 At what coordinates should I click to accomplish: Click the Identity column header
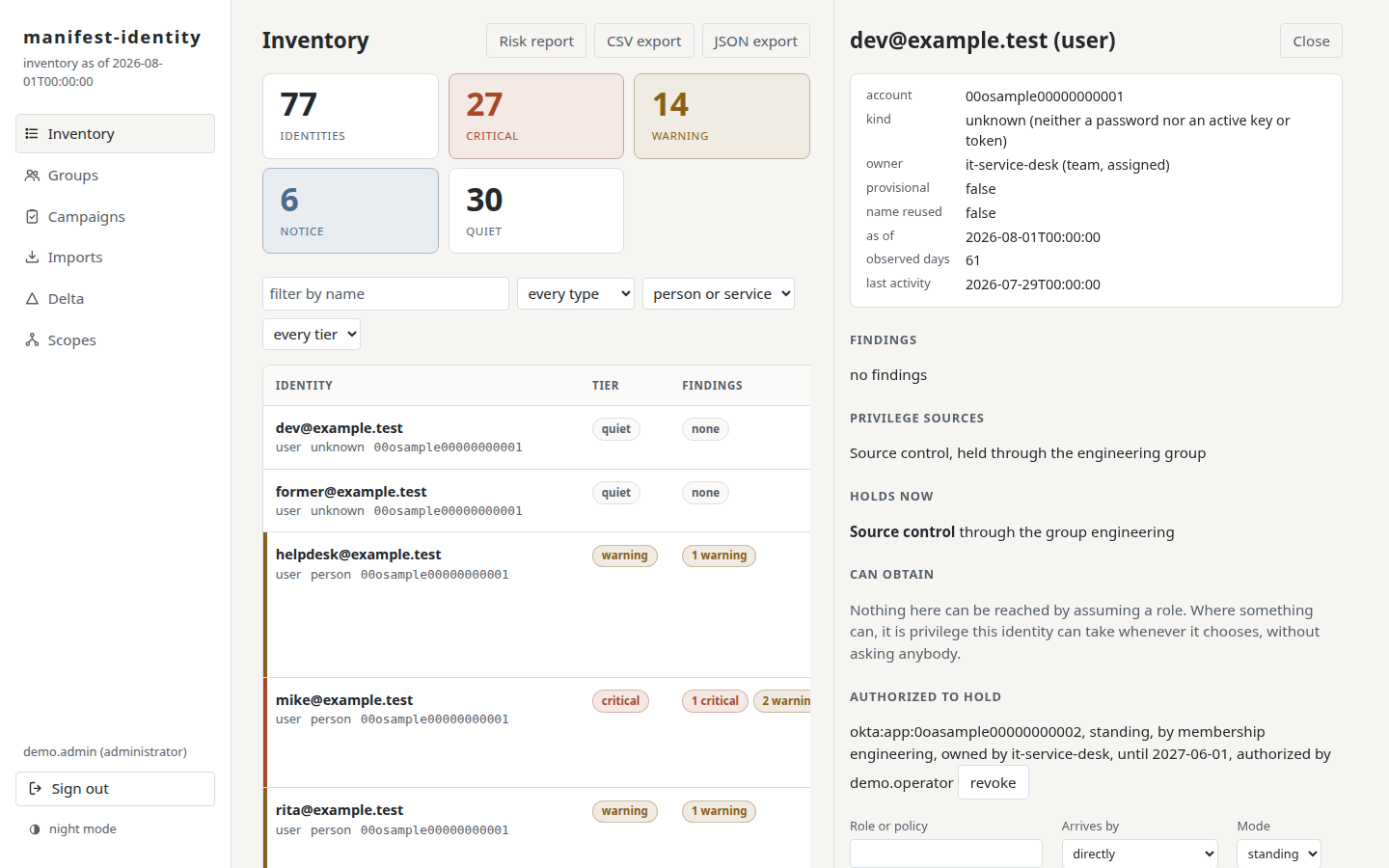pyautogui.click(x=304, y=386)
